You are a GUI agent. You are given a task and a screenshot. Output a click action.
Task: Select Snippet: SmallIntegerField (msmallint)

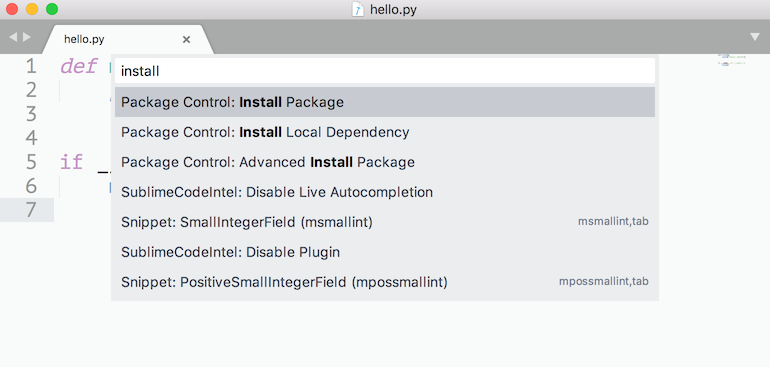point(385,222)
